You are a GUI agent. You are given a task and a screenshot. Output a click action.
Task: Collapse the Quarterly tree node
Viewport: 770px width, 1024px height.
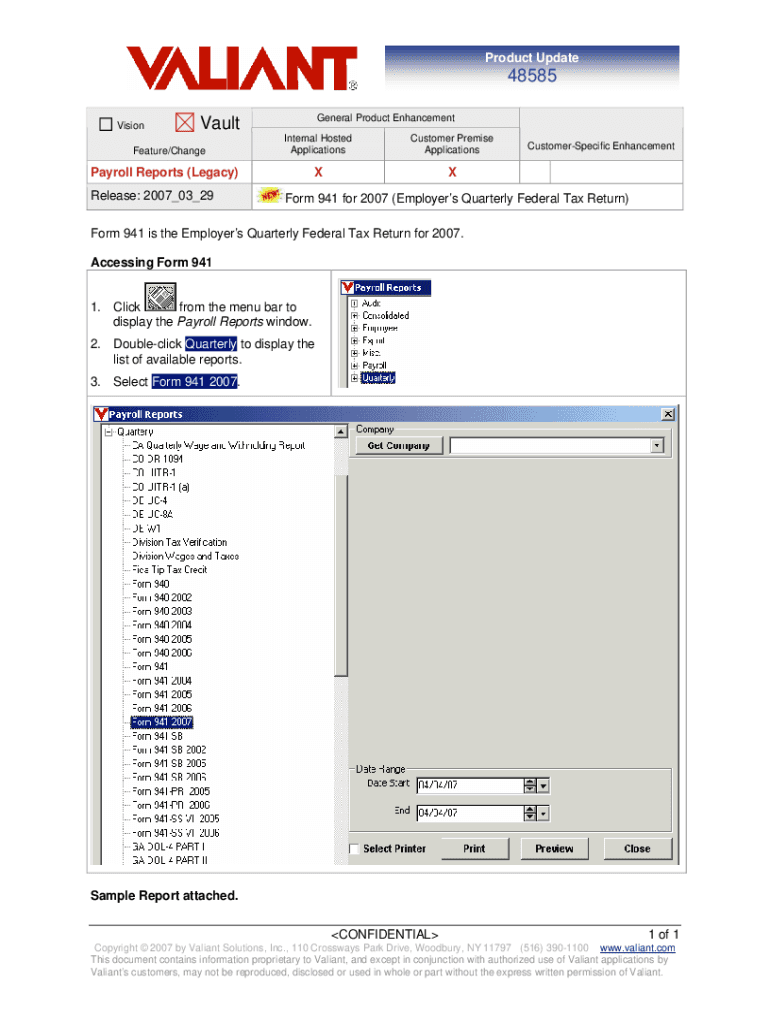(x=109, y=432)
